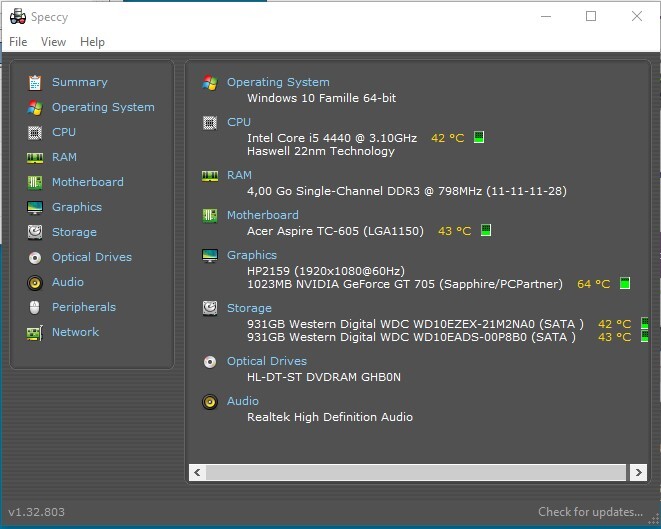Click the Windows flag icon in summary panel
661x529 pixels.
[210, 83]
